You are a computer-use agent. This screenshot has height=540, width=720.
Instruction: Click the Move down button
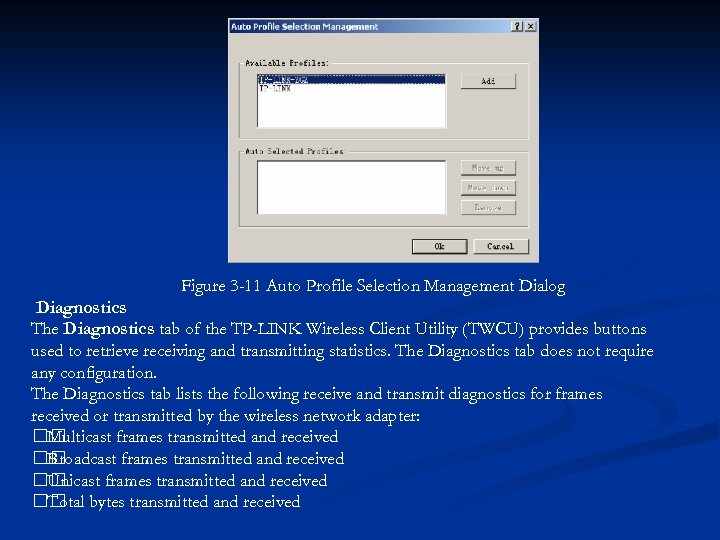(x=488, y=188)
